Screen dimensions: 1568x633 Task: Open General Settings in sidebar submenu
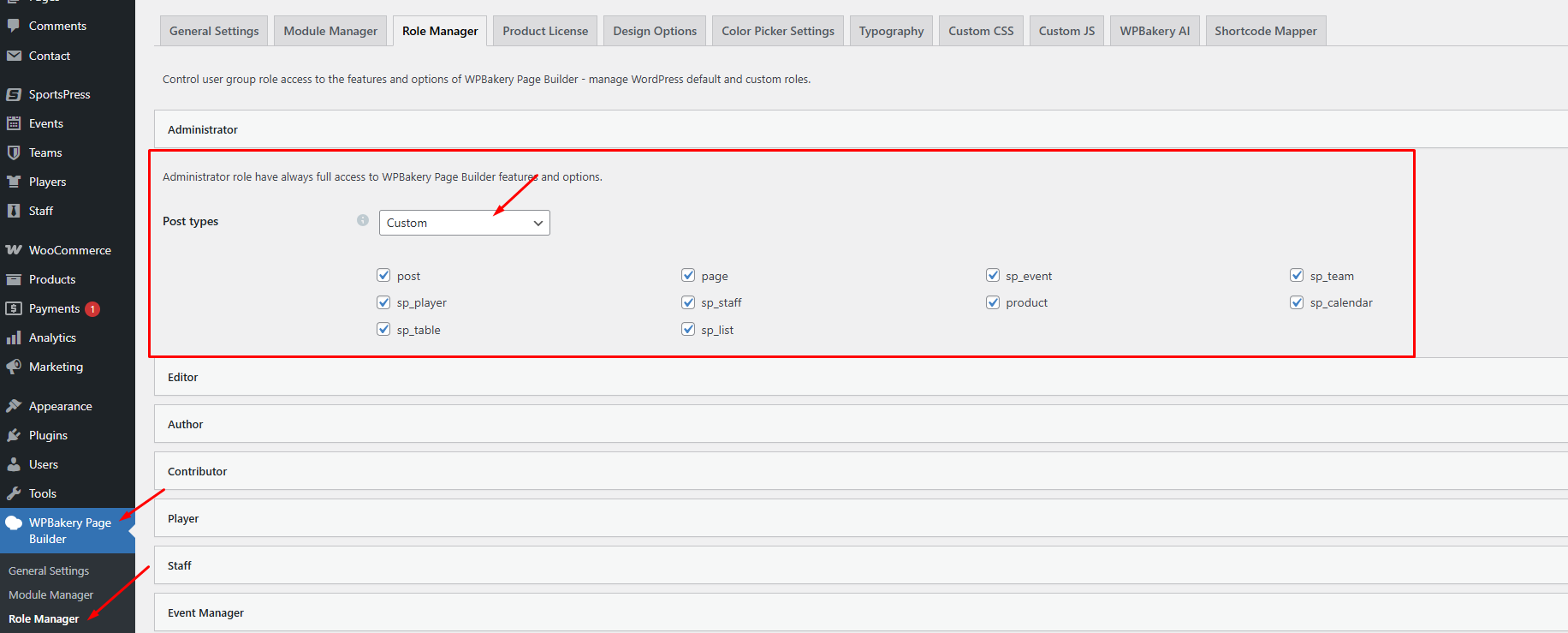tap(49, 570)
